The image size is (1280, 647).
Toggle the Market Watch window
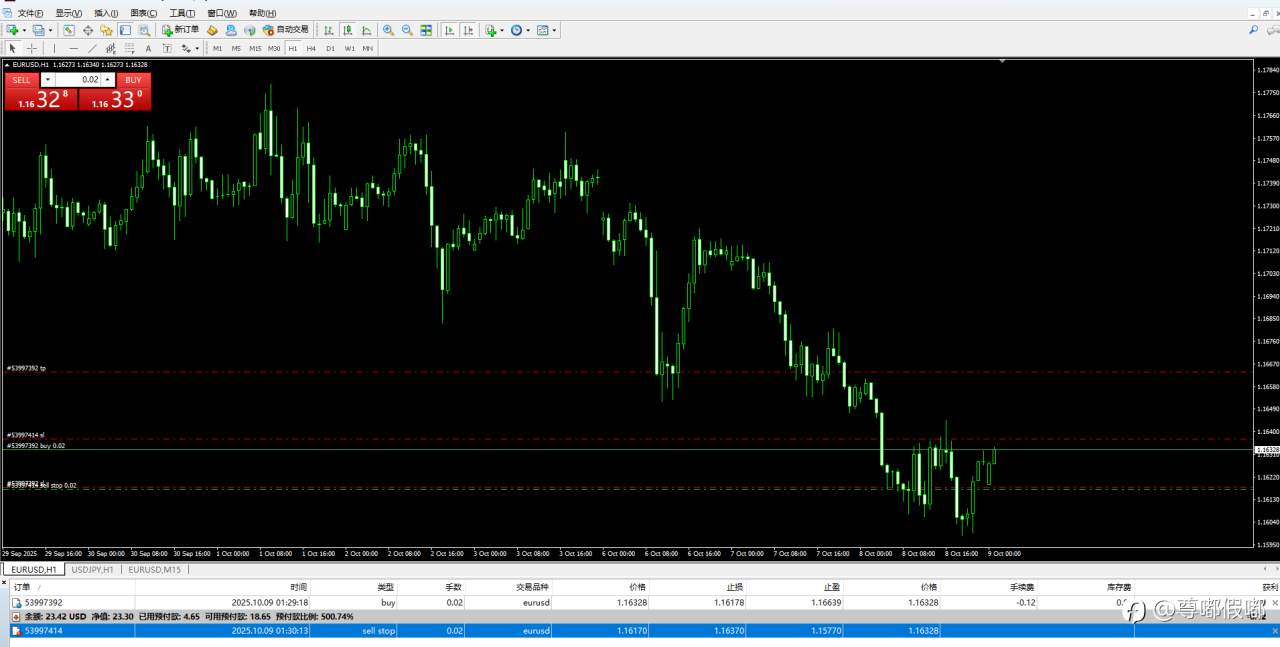tap(69, 30)
